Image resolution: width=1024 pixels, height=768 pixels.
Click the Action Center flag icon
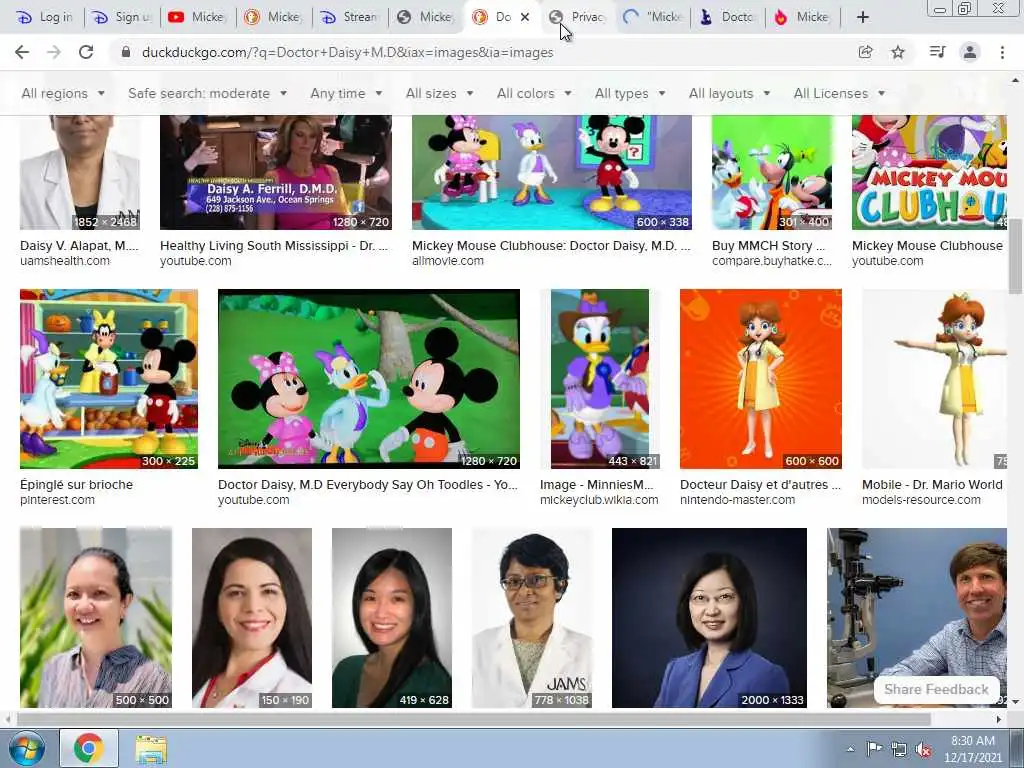tap(874, 749)
